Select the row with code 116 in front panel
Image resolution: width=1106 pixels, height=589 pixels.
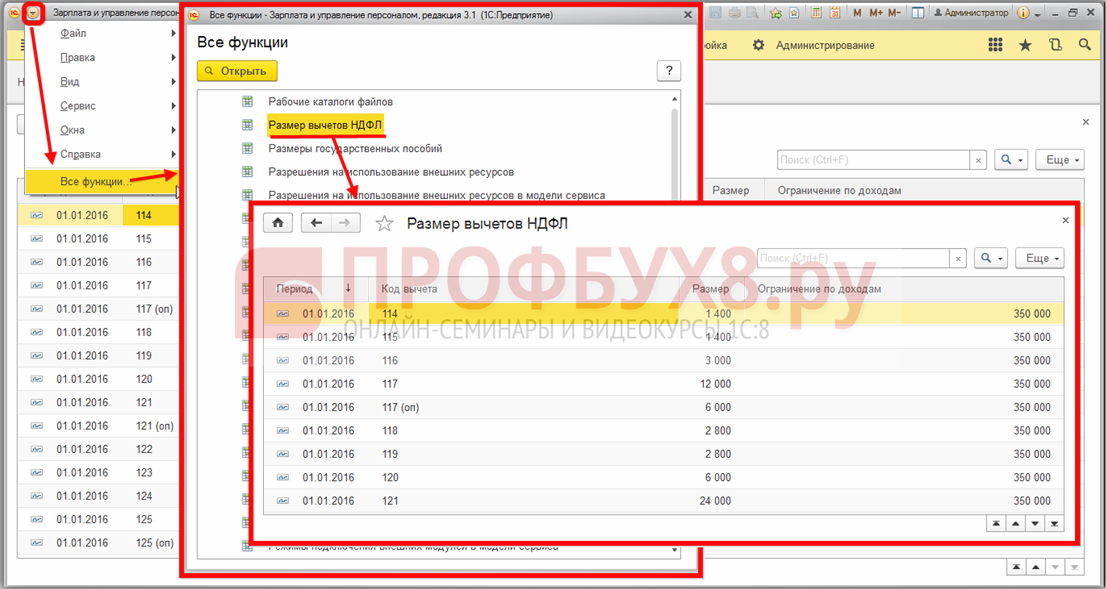[663, 360]
